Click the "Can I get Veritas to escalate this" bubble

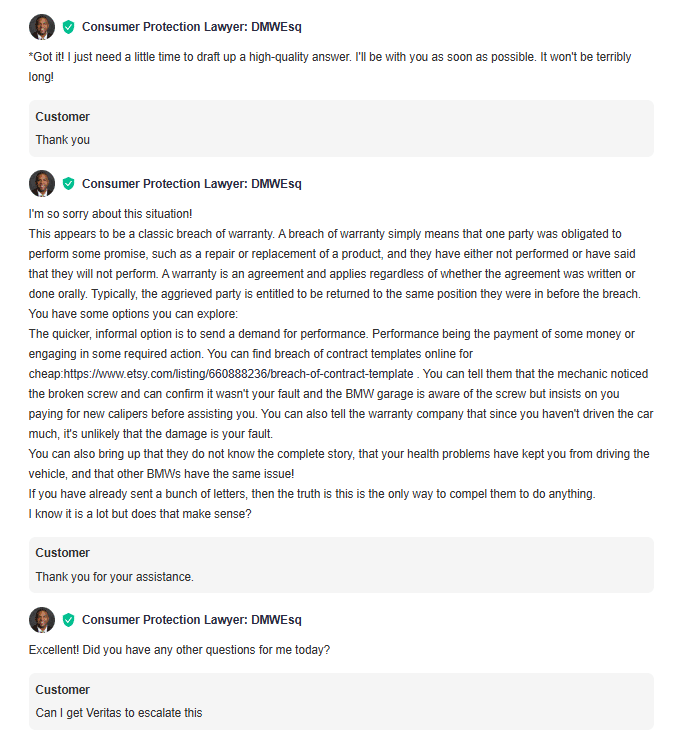(x=341, y=701)
